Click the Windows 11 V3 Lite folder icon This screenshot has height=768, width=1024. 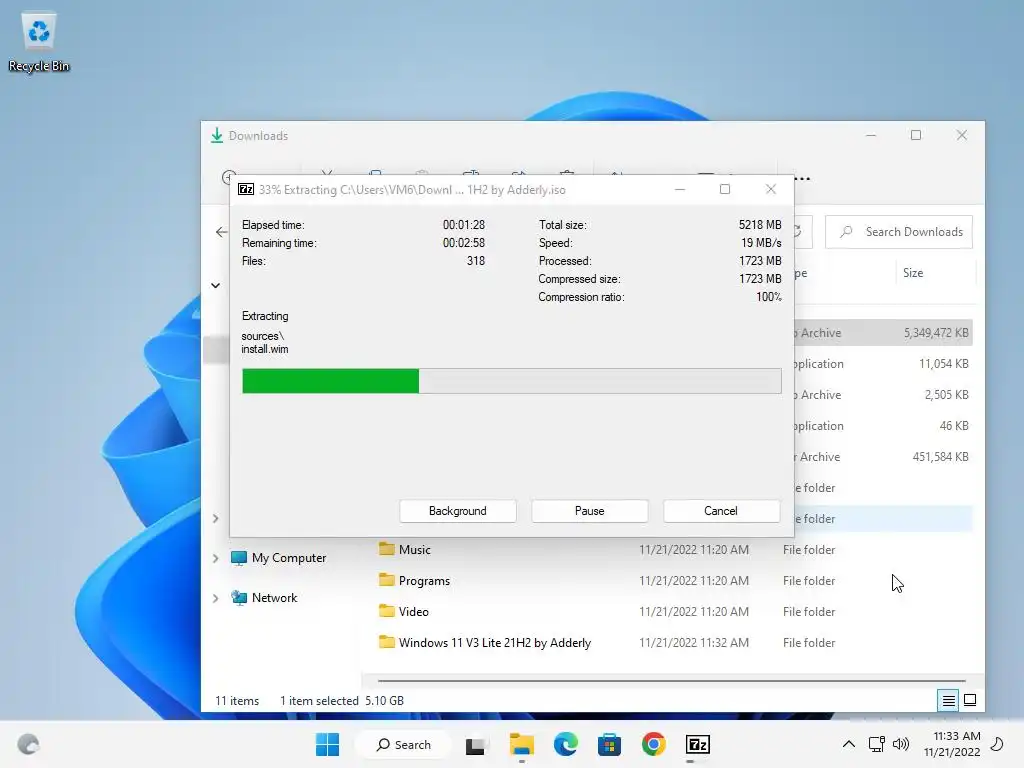387,642
